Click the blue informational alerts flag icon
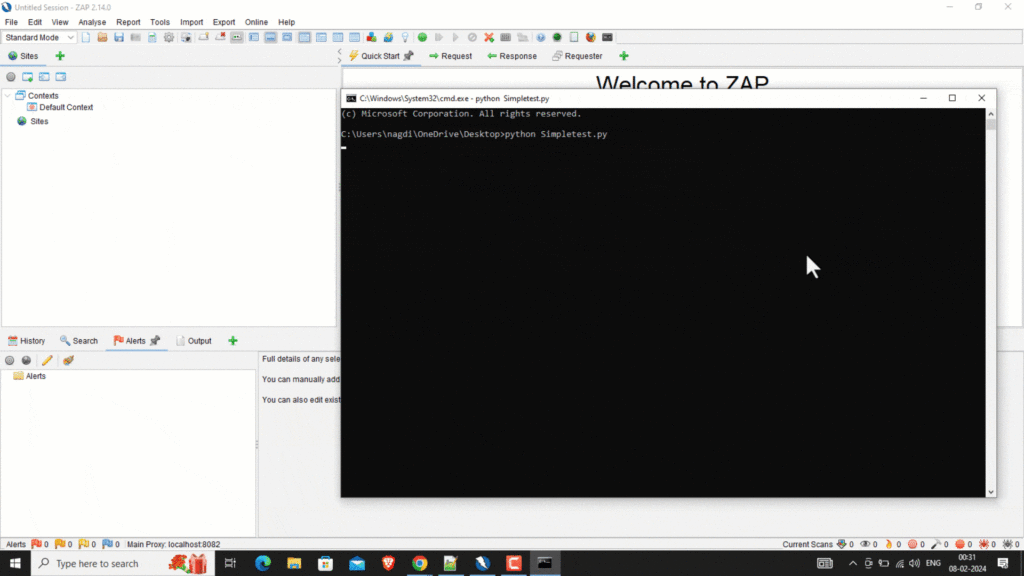The image size is (1024, 576). 107,544
